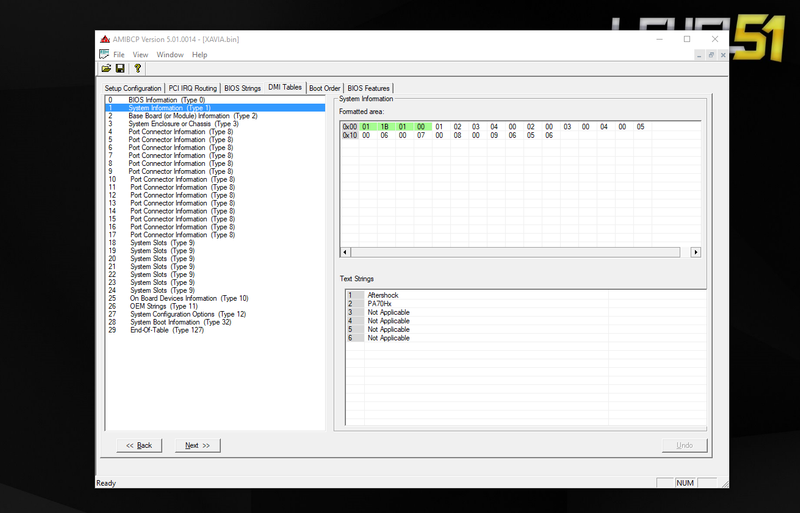Switch to the BIOS Strings tab
This screenshot has width=800, height=513.
[242, 88]
